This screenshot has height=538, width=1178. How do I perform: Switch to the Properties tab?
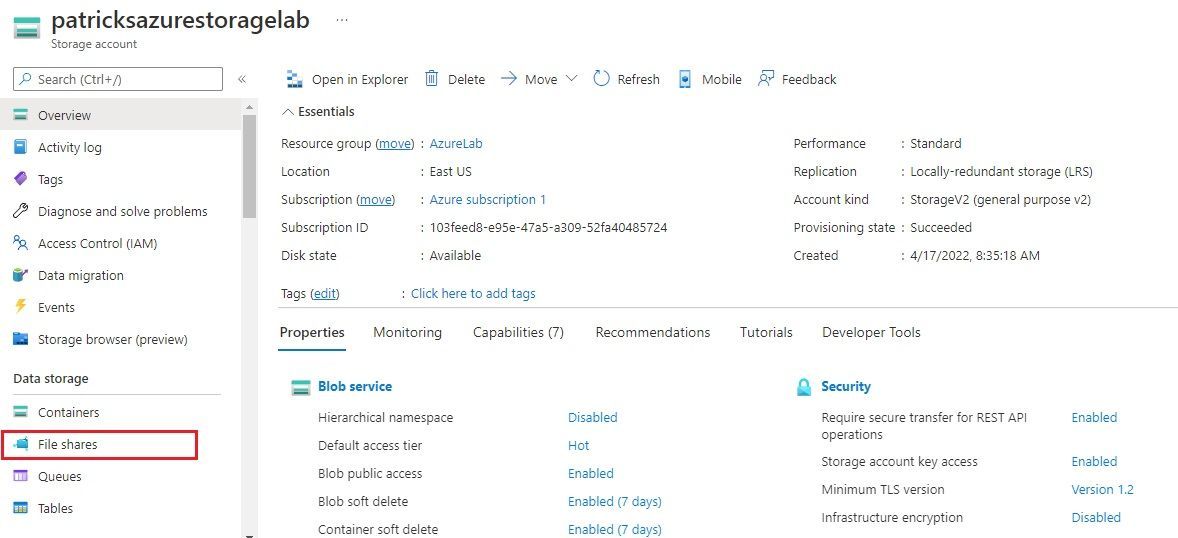312,332
